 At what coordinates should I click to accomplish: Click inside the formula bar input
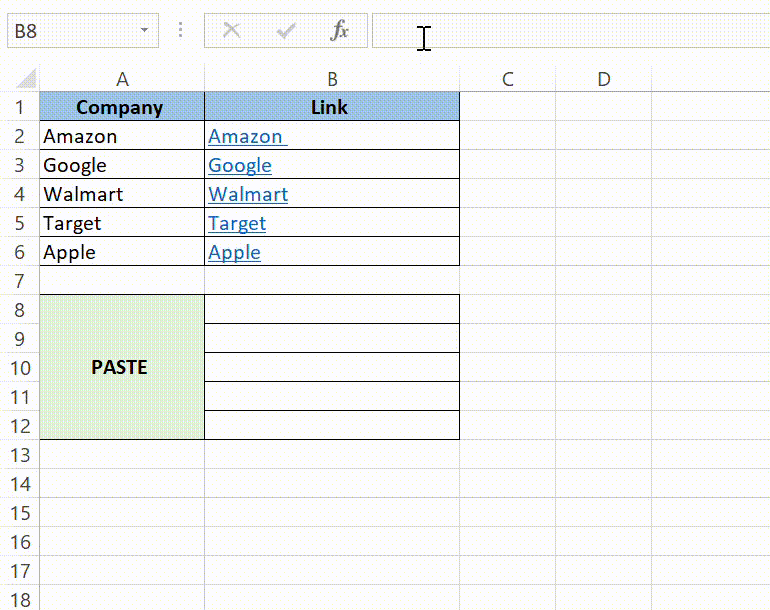(570, 31)
